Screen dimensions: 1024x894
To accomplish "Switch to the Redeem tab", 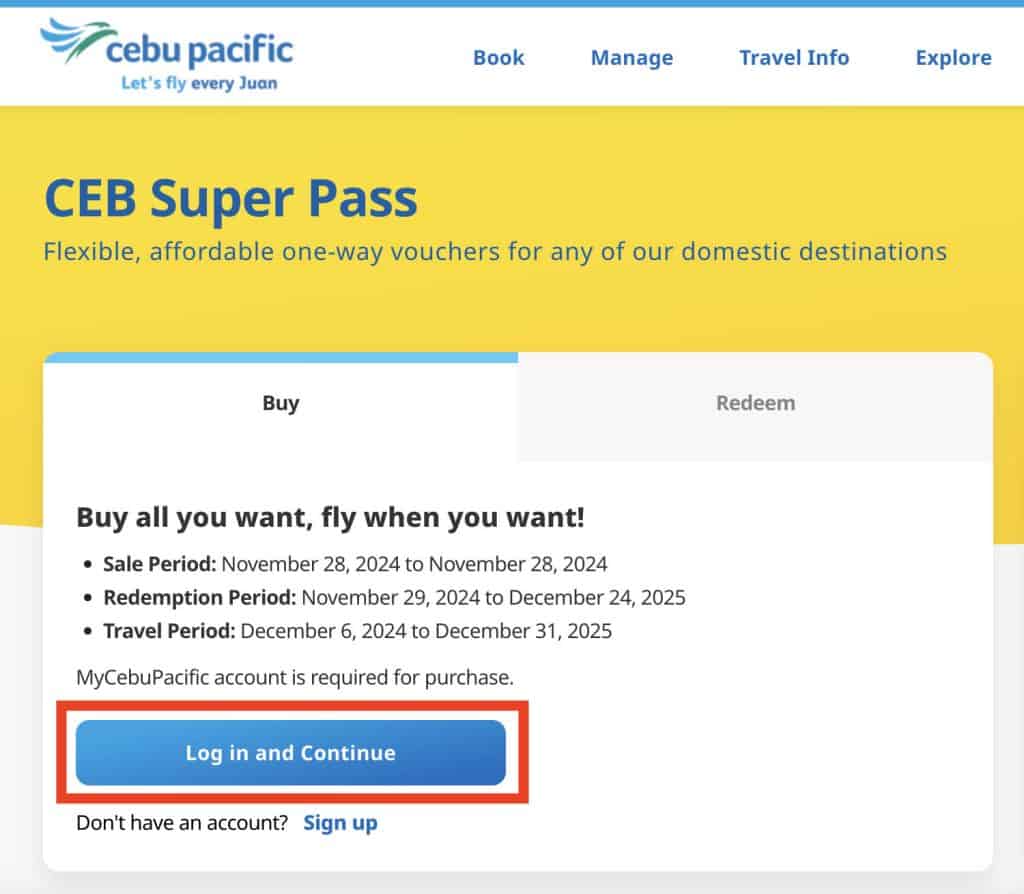I will [x=755, y=404].
